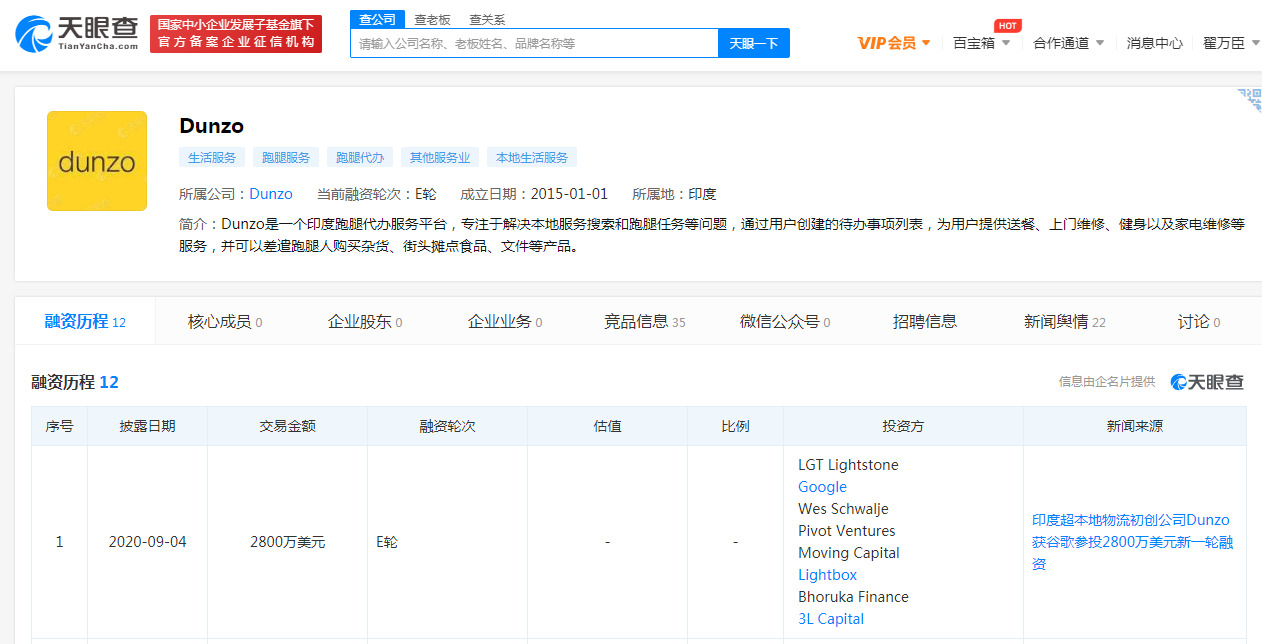Switch to 讨论 tab
The image size is (1262, 644).
[1199, 321]
